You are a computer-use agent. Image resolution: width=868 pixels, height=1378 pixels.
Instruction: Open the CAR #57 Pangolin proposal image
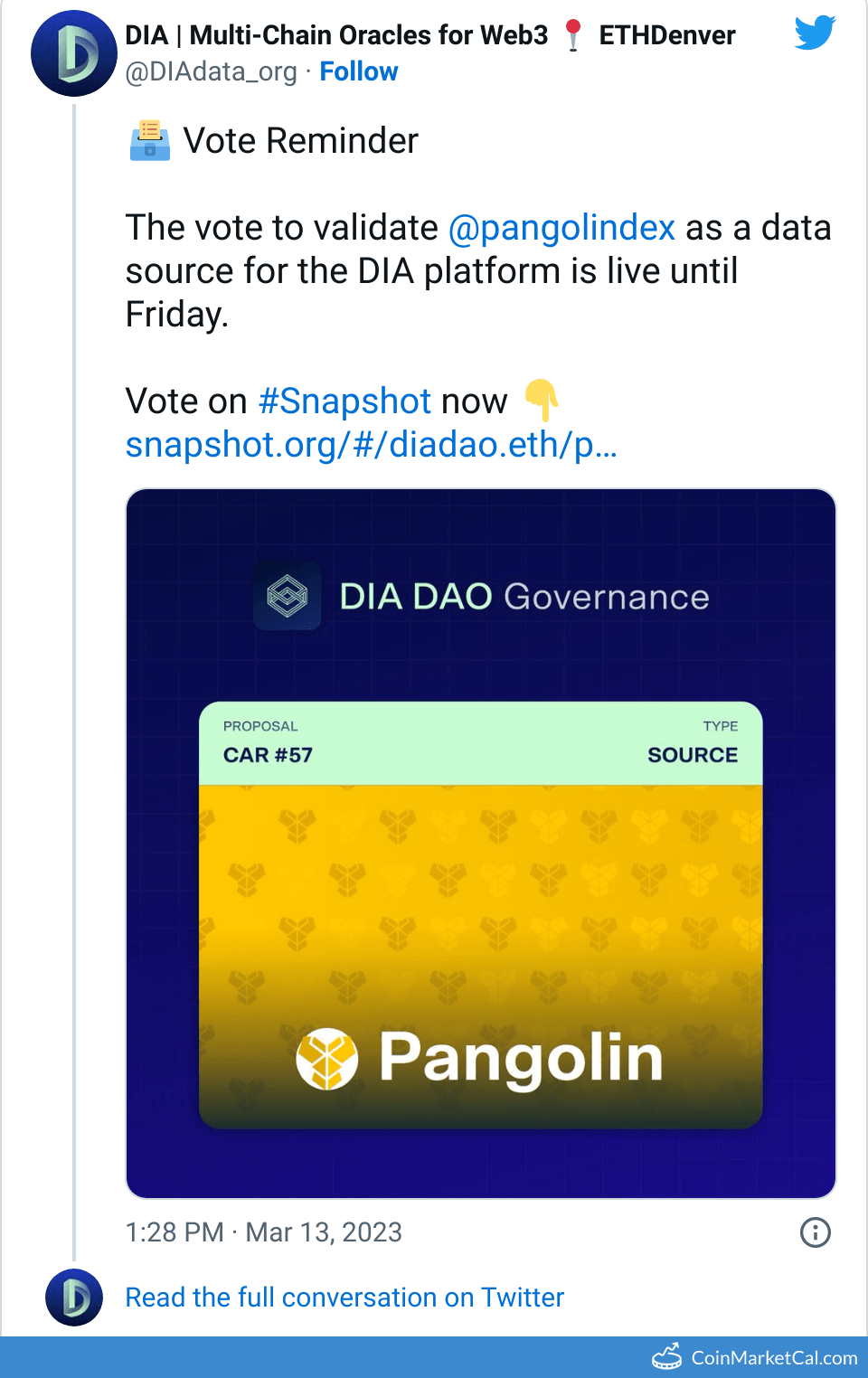481,913
